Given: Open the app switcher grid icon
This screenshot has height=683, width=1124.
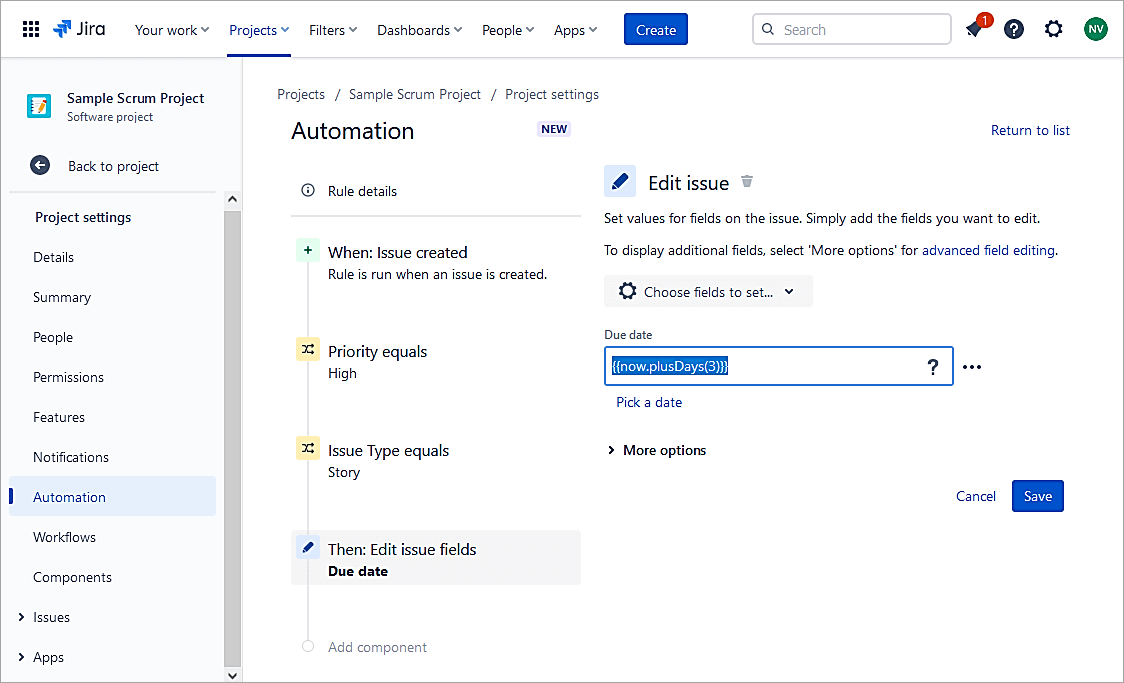Looking at the screenshot, I should click(31, 29).
